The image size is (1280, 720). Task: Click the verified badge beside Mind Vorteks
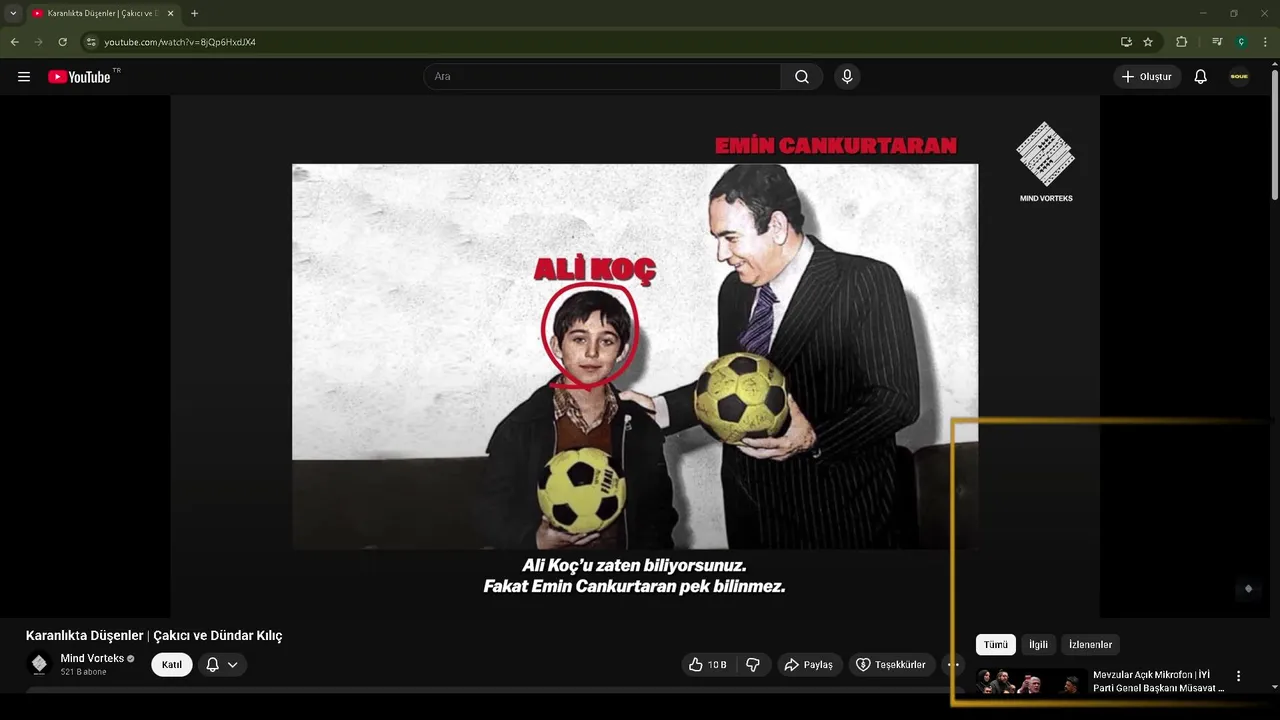point(131,659)
